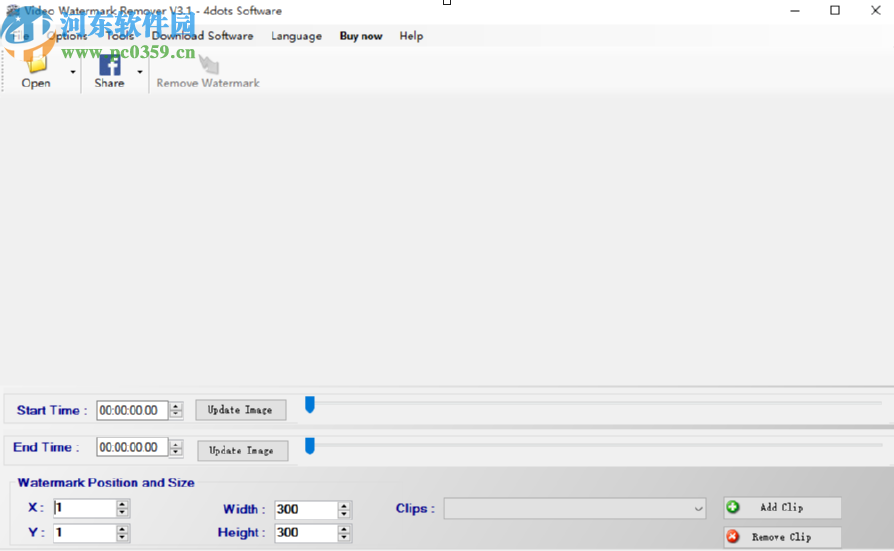
Task: Click the Y position input field
Action: coord(84,533)
